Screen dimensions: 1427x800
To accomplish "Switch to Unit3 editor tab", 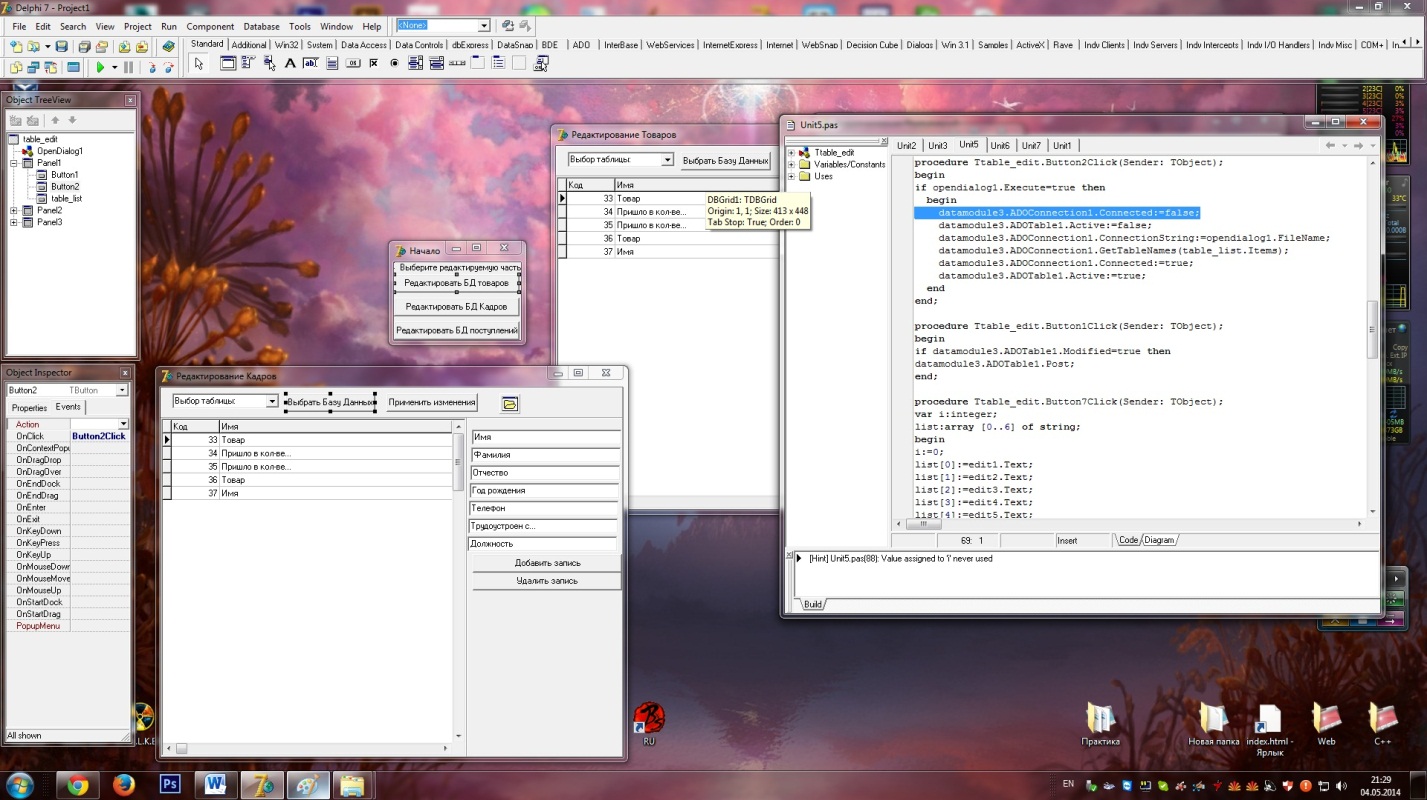I will (937, 146).
